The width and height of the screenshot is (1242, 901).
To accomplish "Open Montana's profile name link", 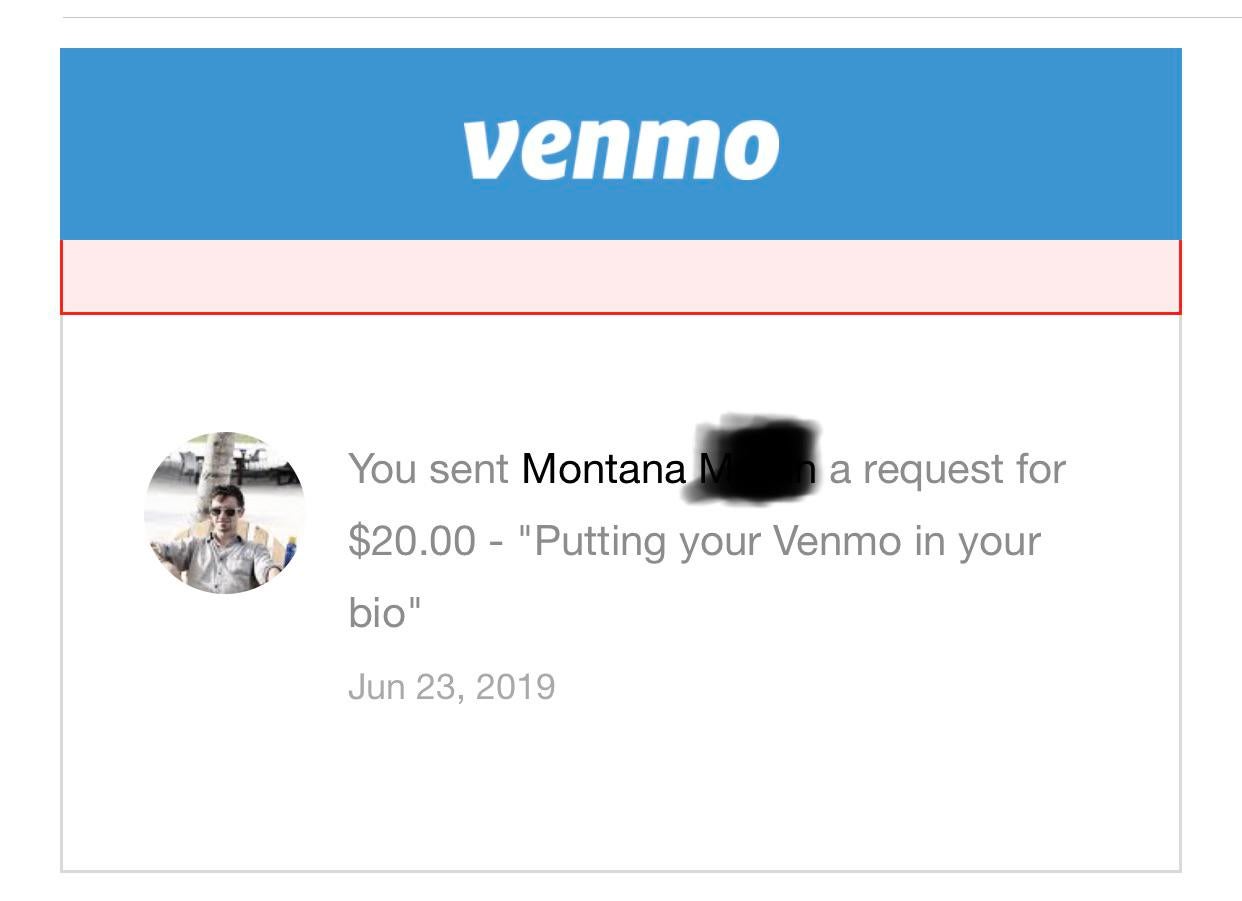I will click(603, 469).
